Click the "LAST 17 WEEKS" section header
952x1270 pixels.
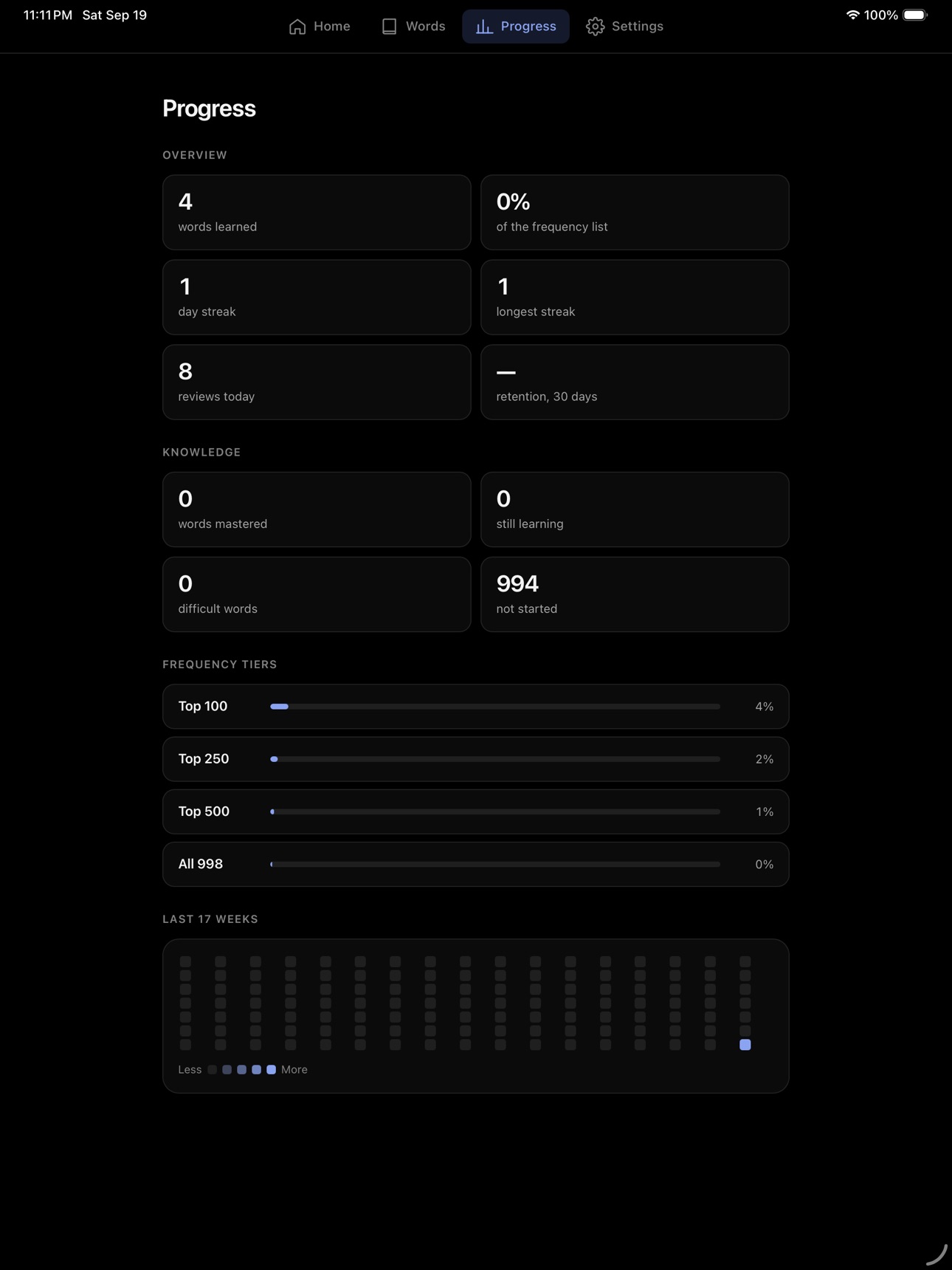[x=210, y=919]
